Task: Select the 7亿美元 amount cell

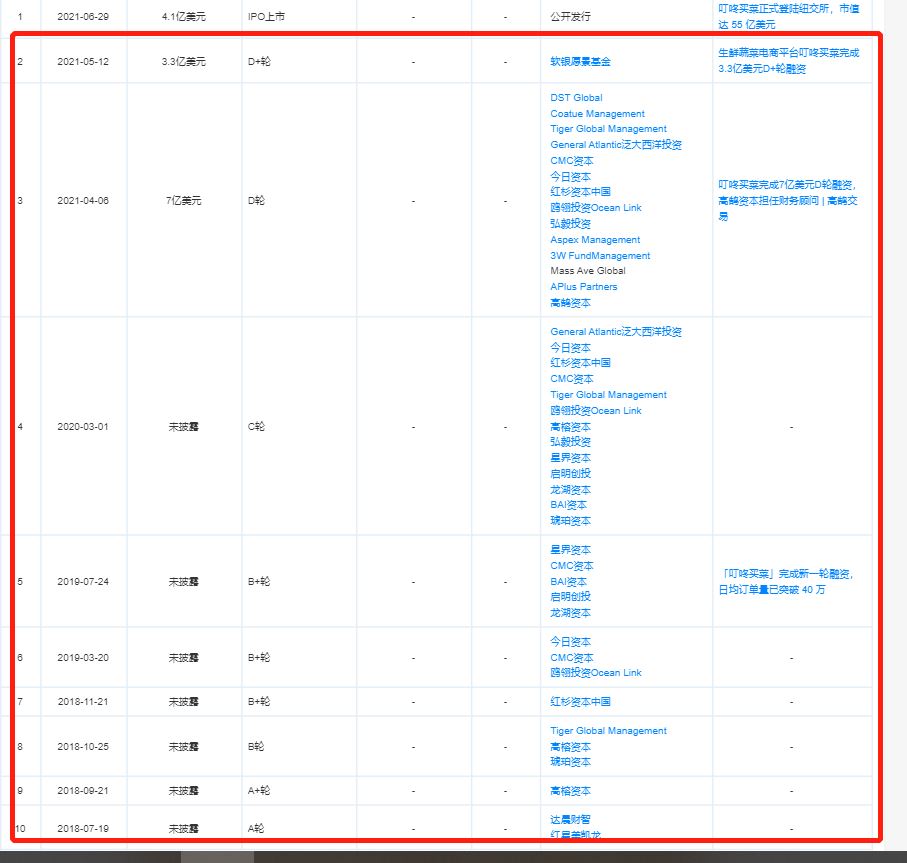Action: pyautogui.click(x=183, y=201)
